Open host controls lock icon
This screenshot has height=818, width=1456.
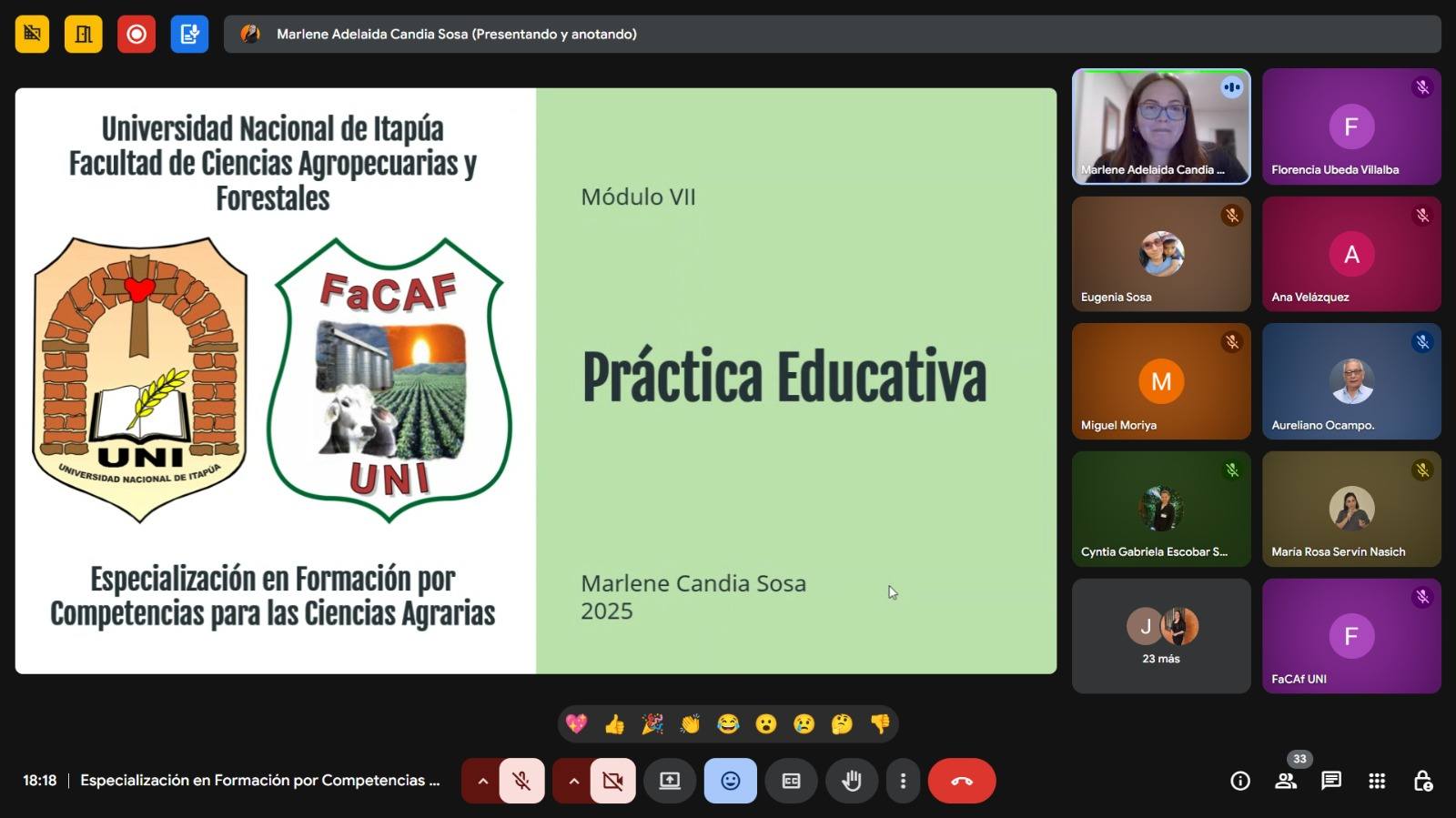1422,781
